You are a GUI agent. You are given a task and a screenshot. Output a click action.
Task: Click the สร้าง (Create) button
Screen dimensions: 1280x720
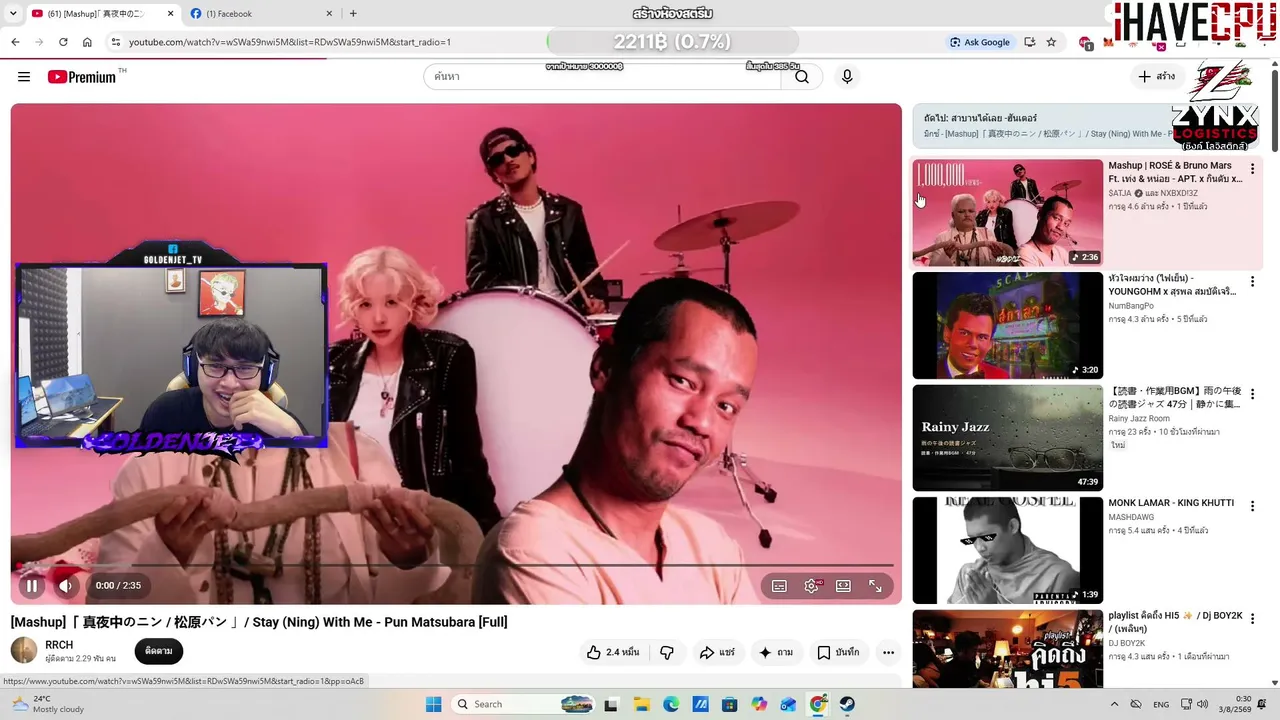click(x=1157, y=77)
